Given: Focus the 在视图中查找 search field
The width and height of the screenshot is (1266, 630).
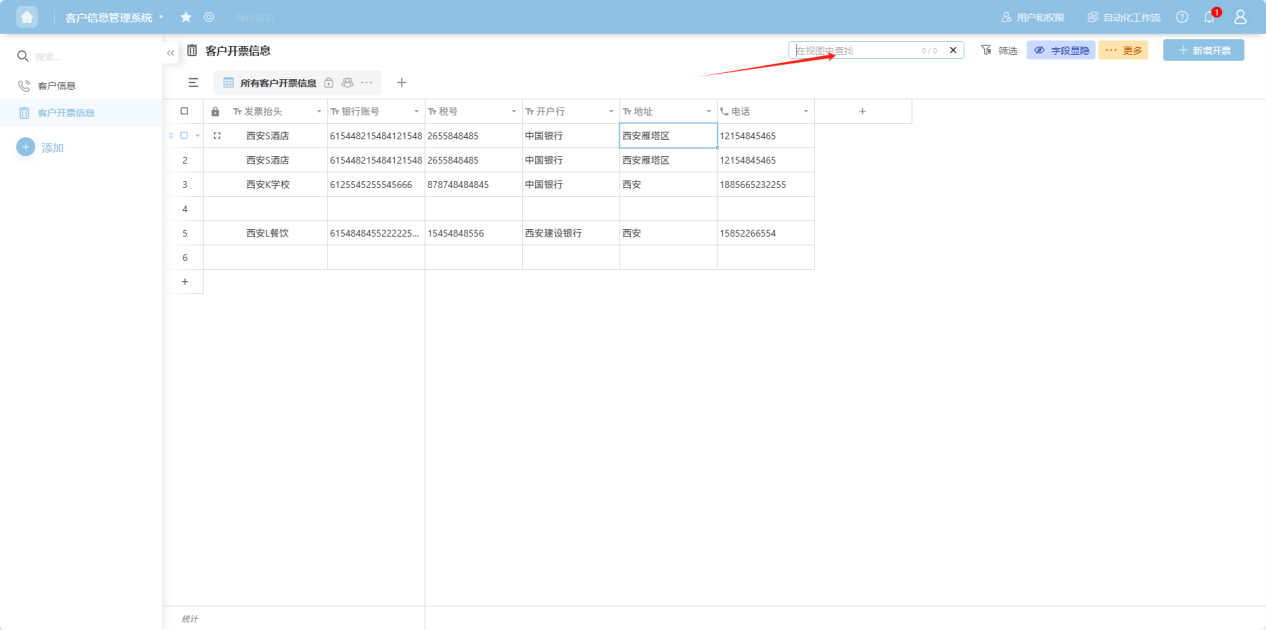Looking at the screenshot, I should click(855, 50).
